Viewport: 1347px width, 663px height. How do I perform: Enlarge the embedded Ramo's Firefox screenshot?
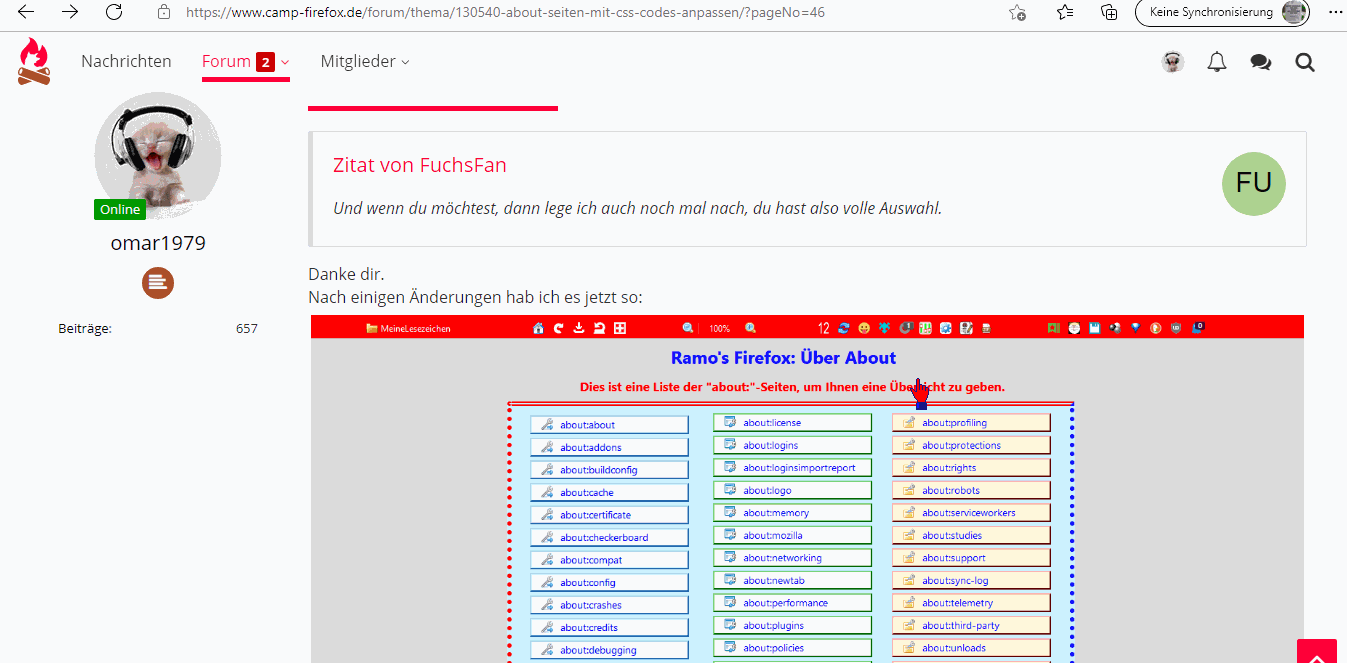pos(807,489)
